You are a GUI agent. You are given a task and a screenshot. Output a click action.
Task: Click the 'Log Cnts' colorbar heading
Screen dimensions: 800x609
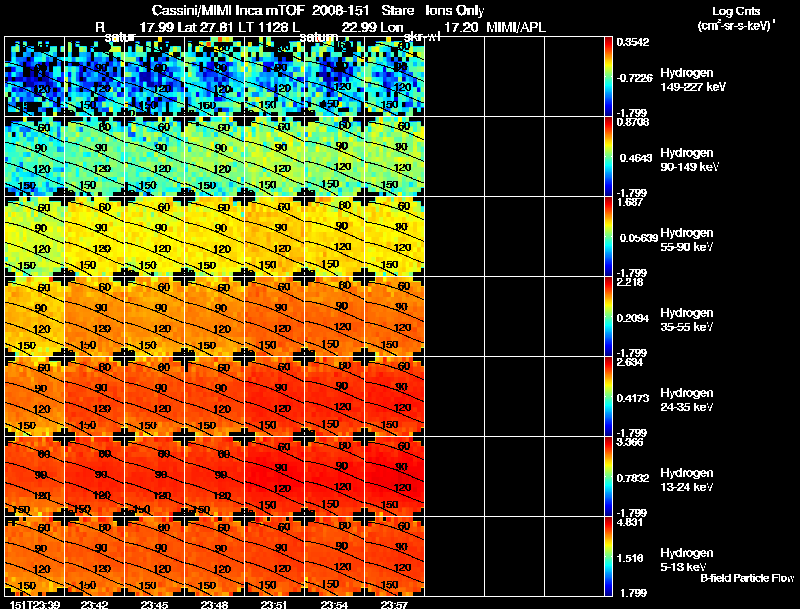736,11
